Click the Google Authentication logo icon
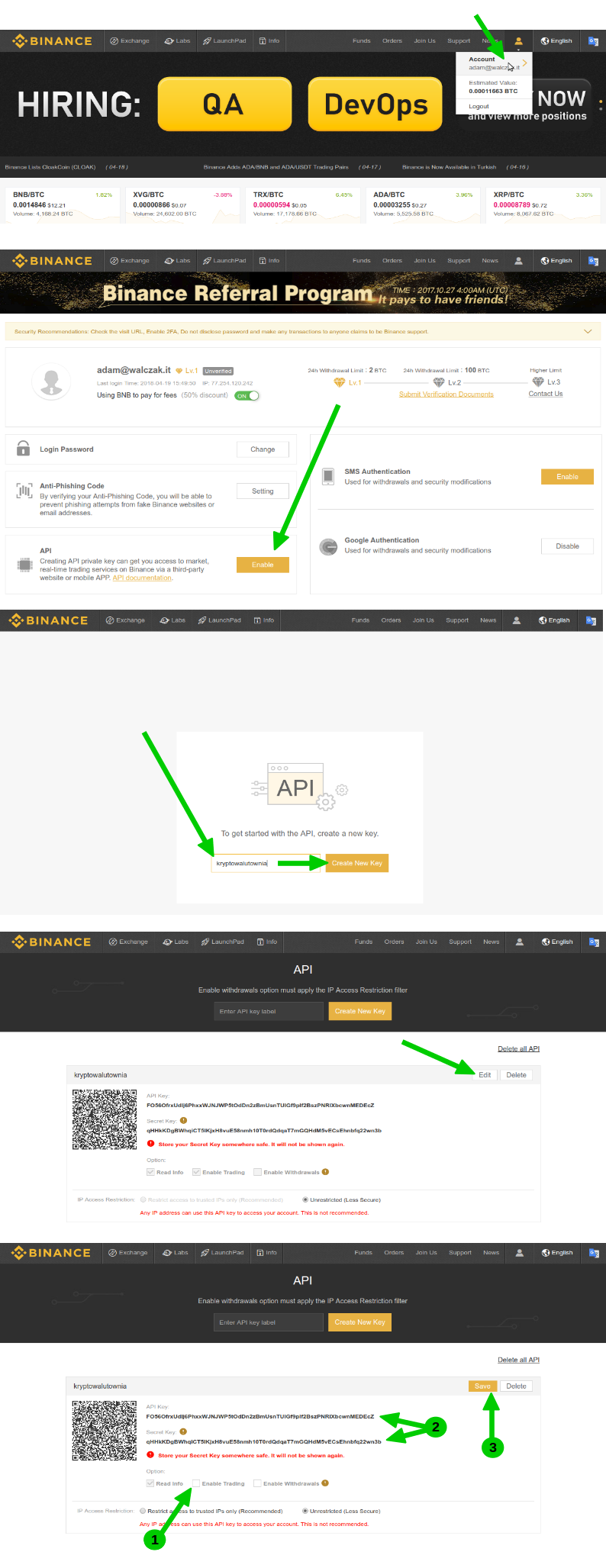606x1568 pixels. [x=328, y=546]
